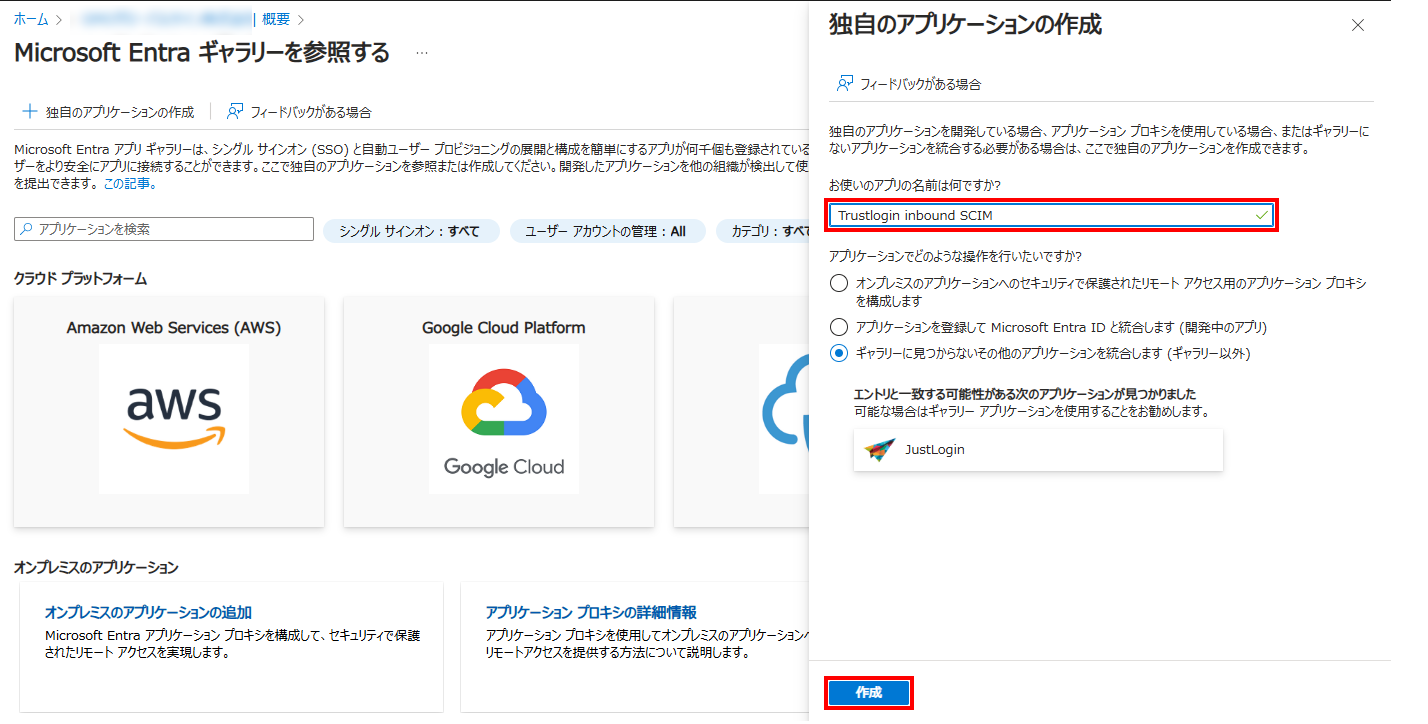Click the app name field containing Trustlogin inbound SCIM

coord(1051,215)
